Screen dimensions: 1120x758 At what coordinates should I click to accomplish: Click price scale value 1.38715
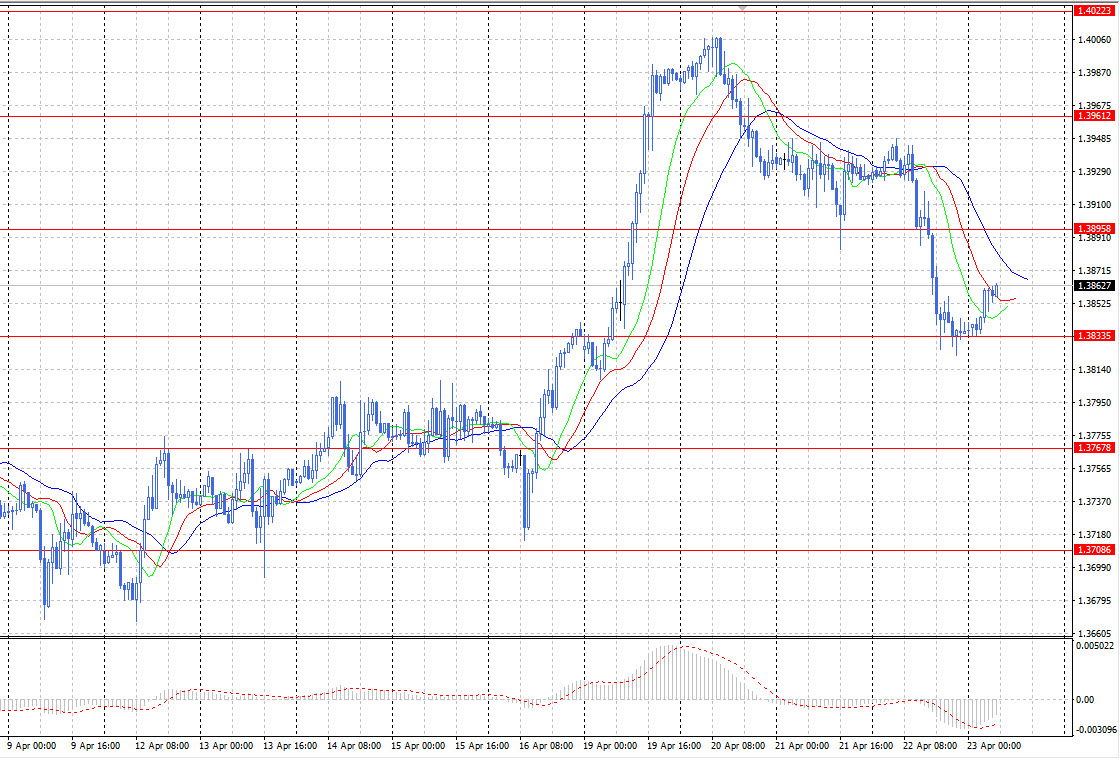1094,271
